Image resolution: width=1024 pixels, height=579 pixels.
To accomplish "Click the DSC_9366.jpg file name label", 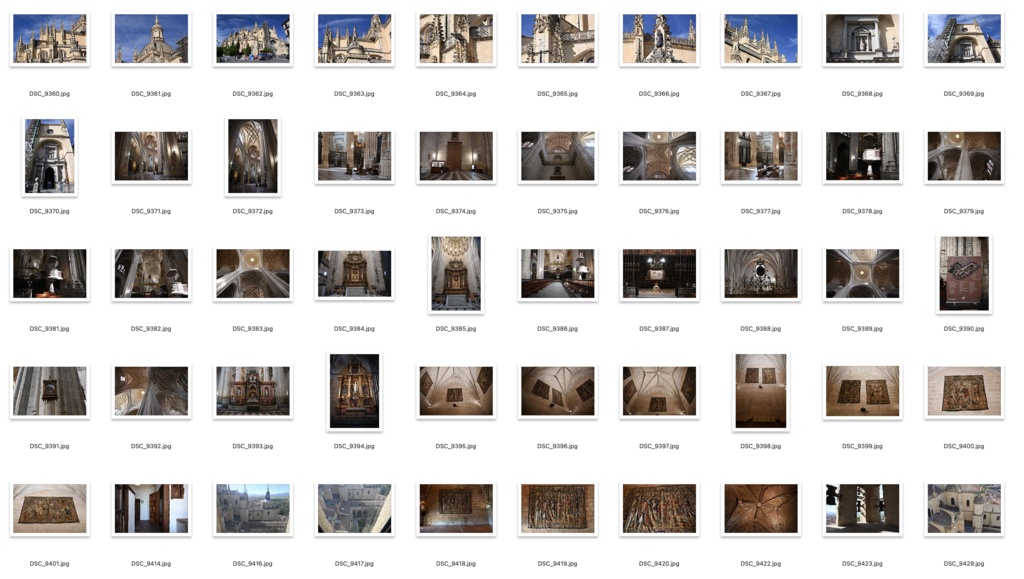I will (x=659, y=94).
